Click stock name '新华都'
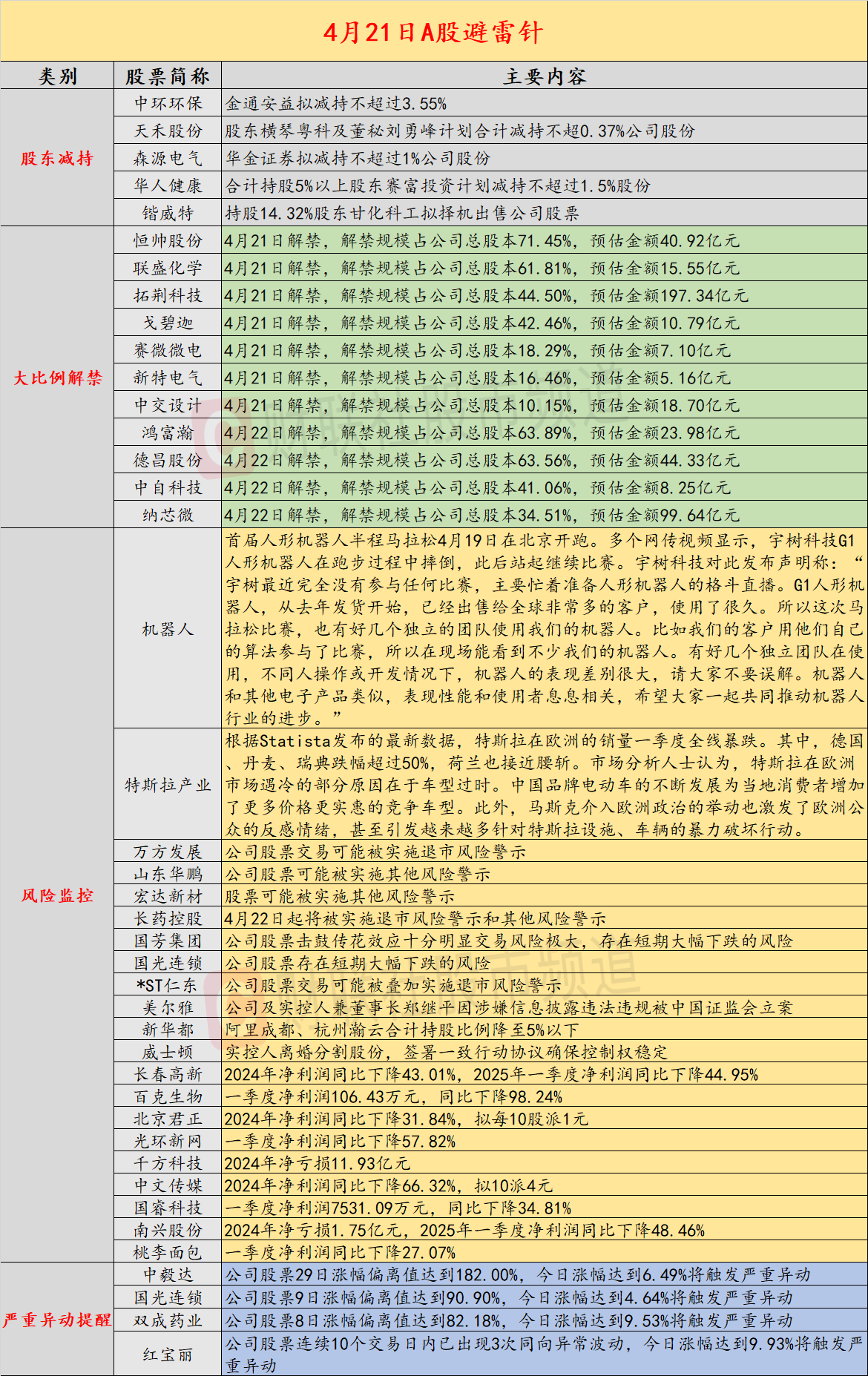Screen dimensions: 868x1376 (168, 1030)
